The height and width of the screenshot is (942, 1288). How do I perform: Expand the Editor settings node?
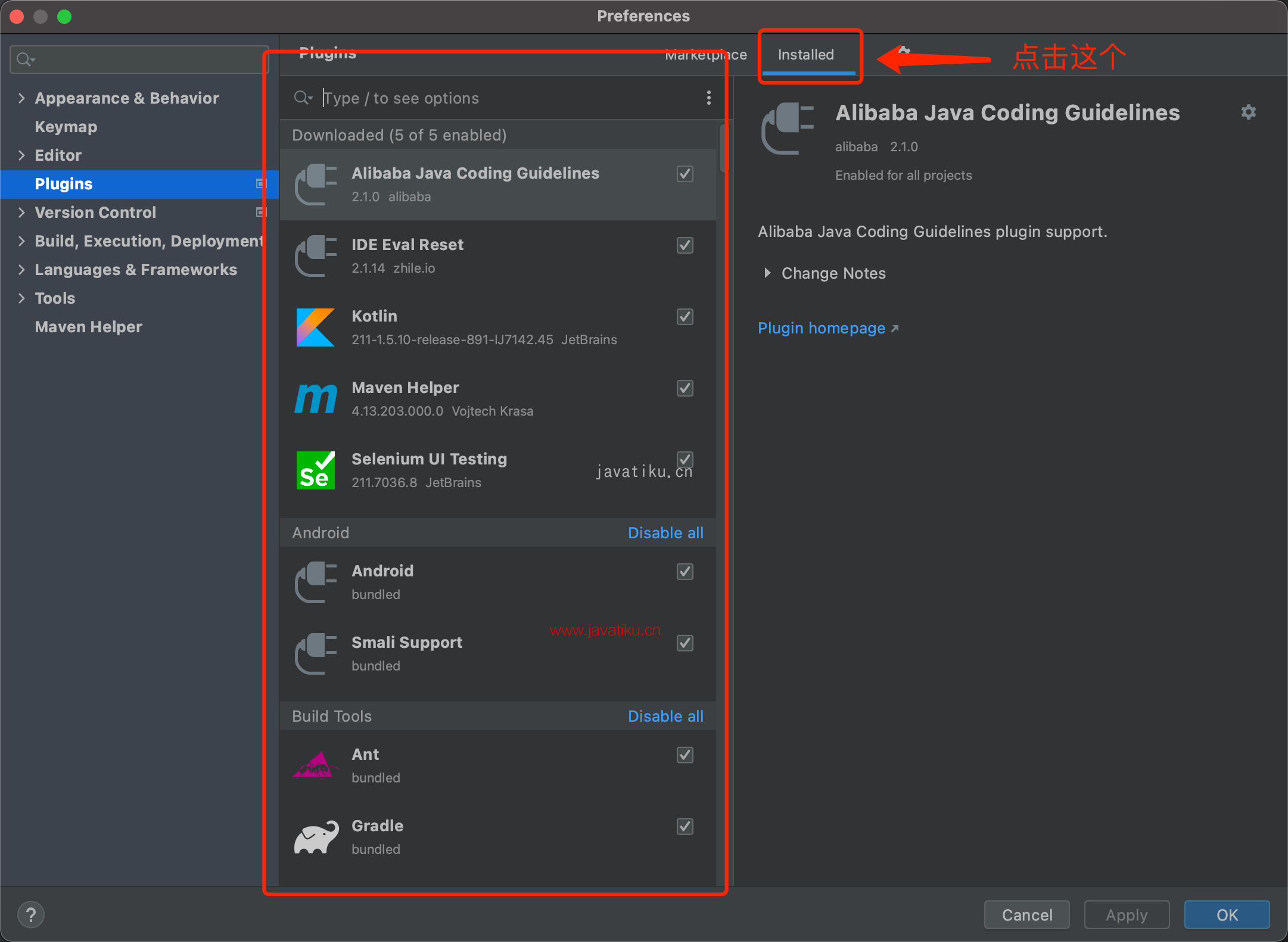21,155
